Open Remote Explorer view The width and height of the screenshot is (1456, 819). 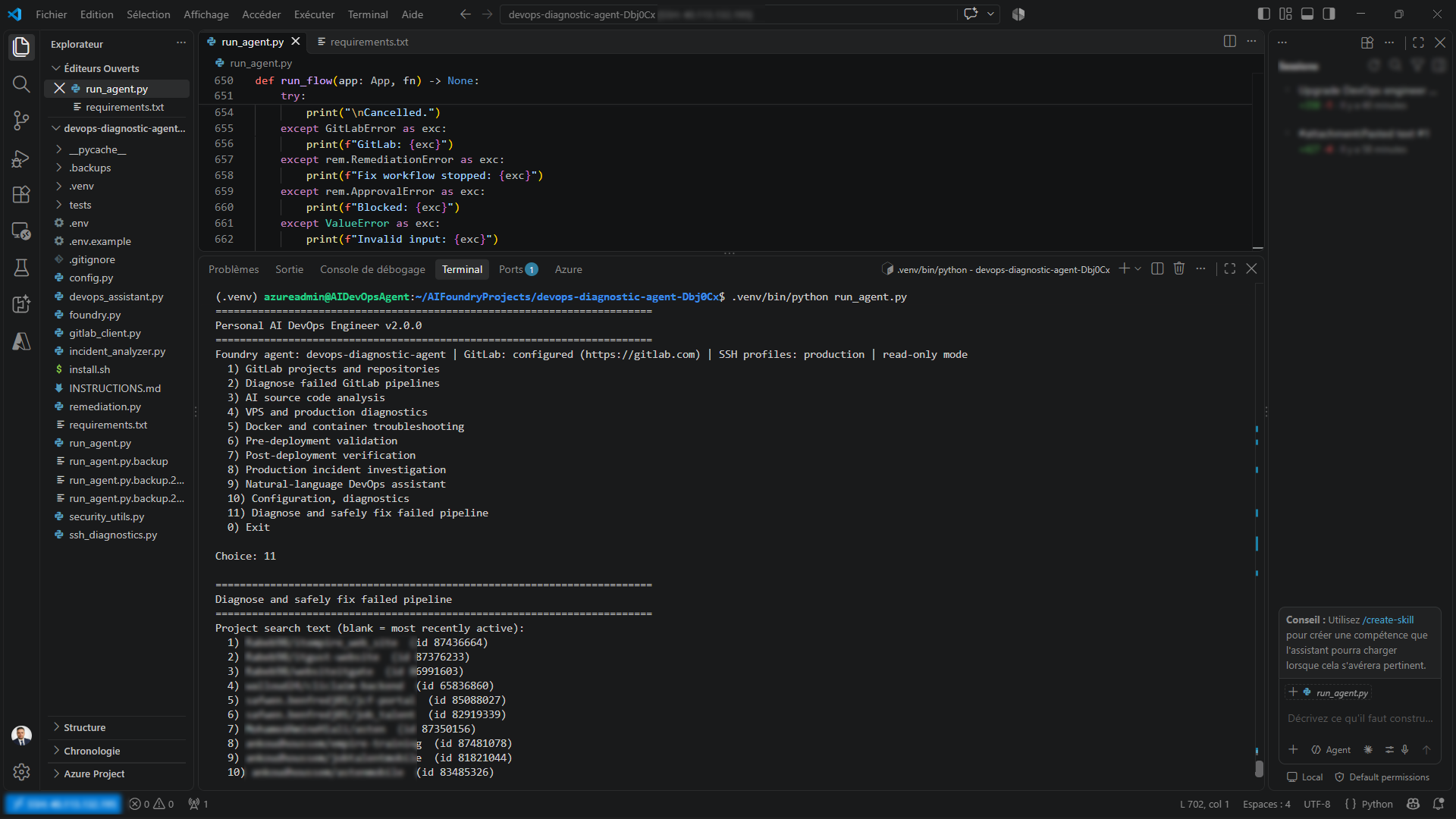point(21,231)
